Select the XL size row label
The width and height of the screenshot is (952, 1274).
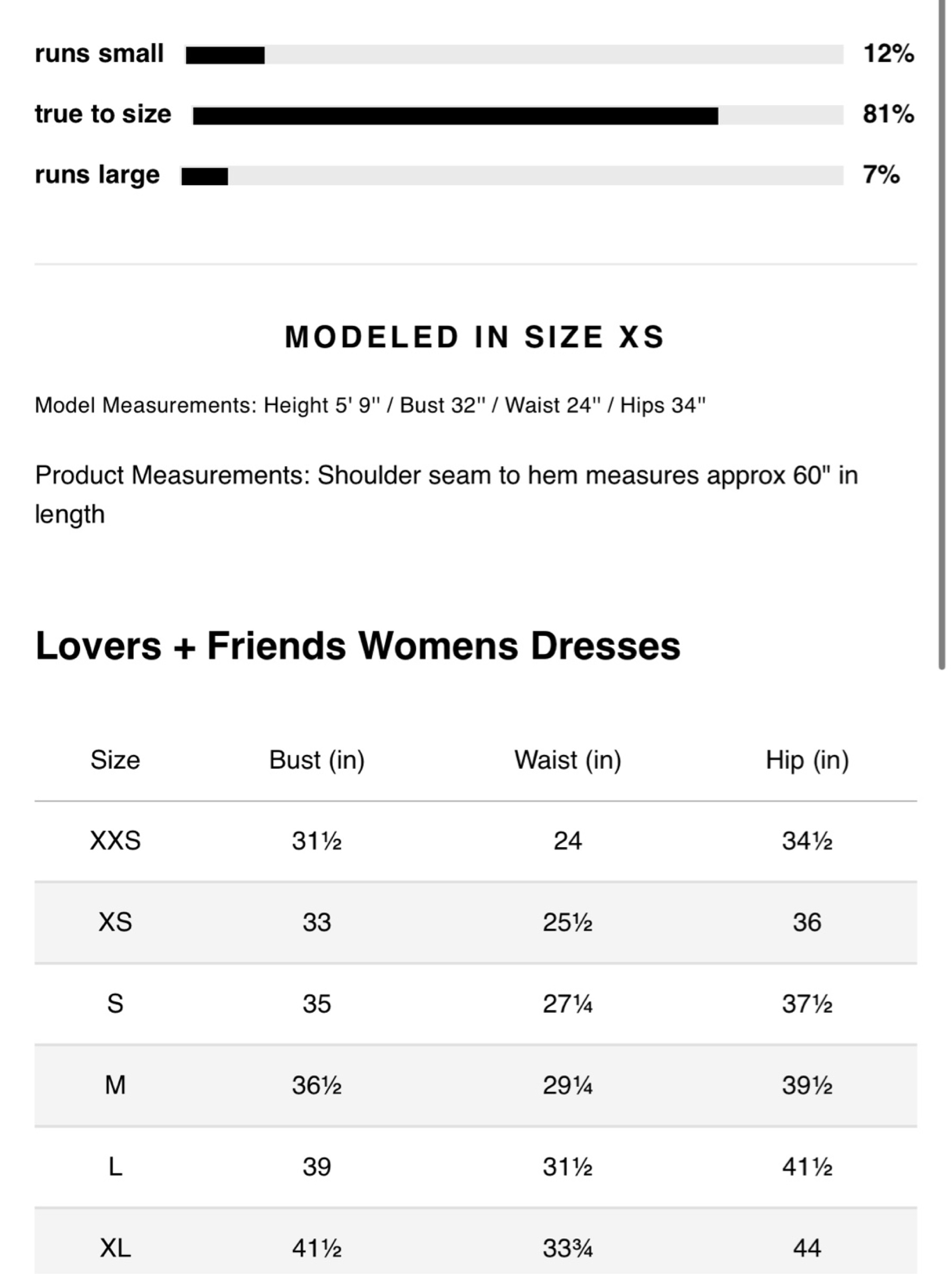(115, 1248)
